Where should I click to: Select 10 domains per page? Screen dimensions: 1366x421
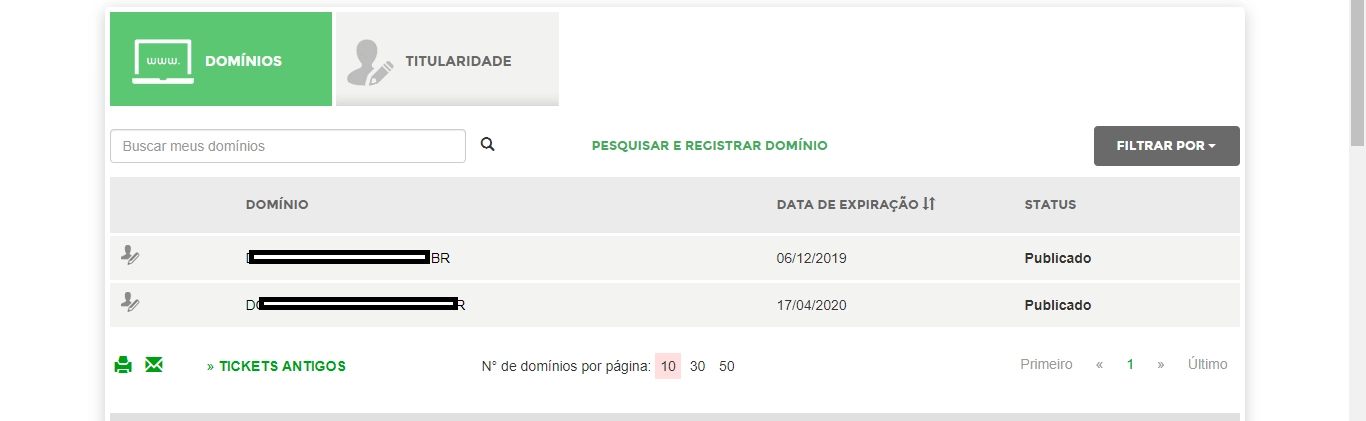pos(668,366)
